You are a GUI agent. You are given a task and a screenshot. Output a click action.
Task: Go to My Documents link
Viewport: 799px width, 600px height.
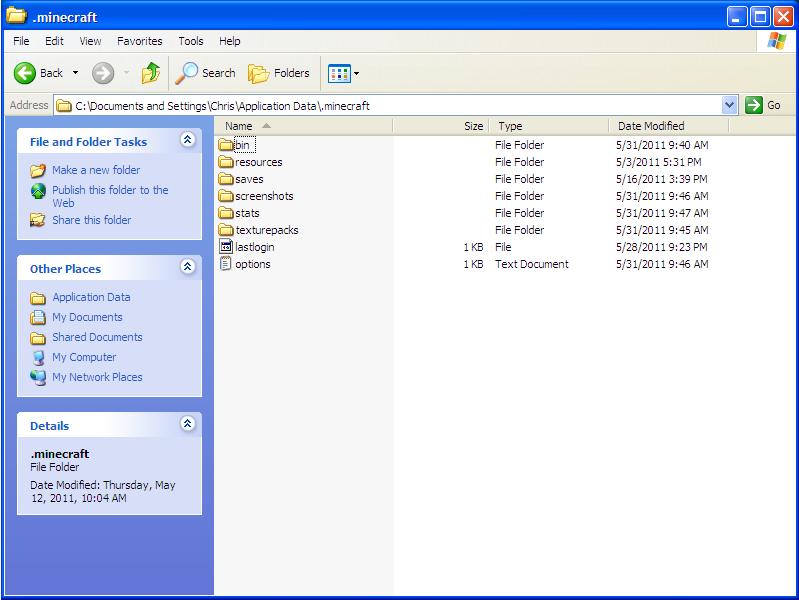pyautogui.click(x=87, y=317)
